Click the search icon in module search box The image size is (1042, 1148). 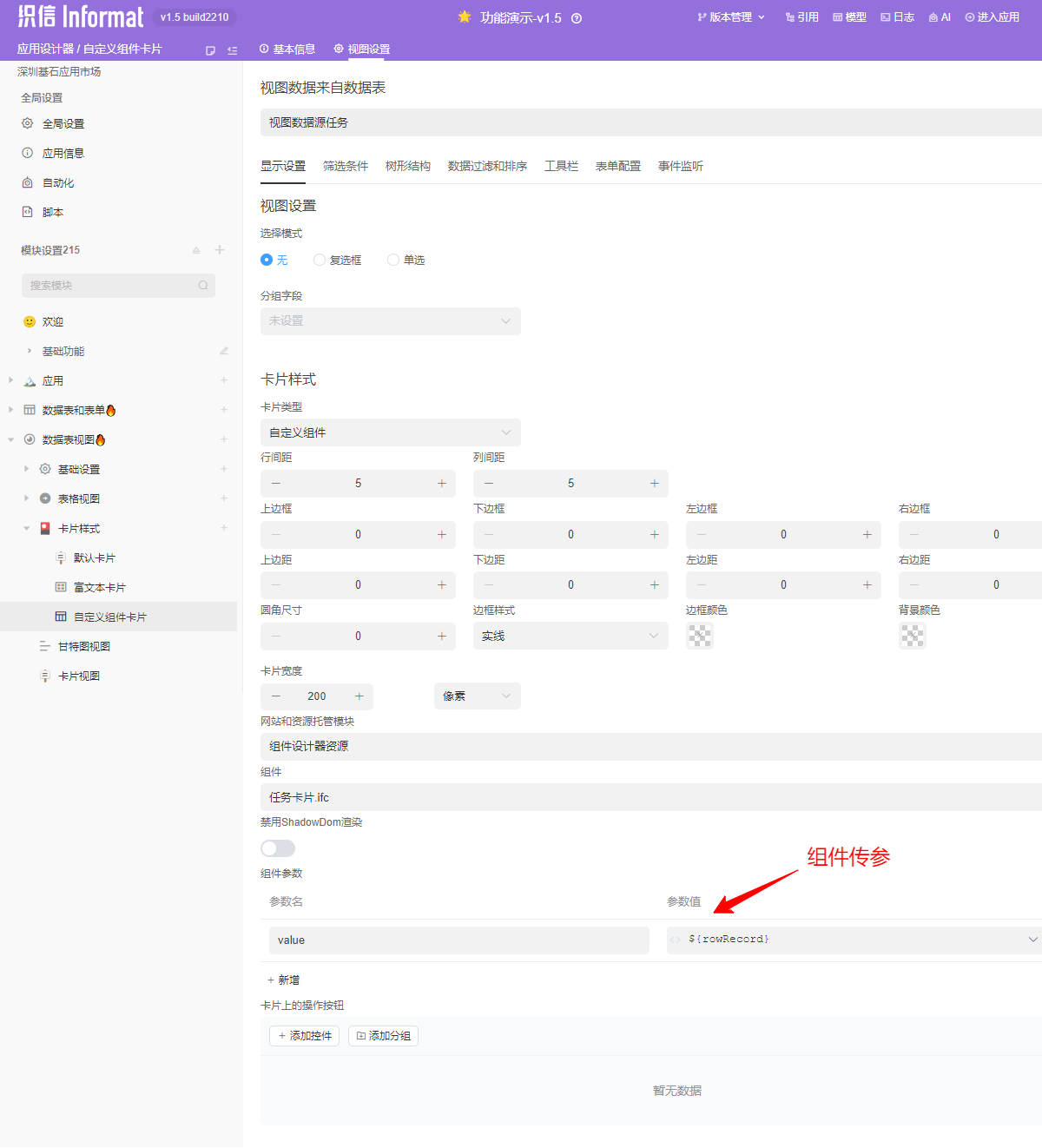203,286
